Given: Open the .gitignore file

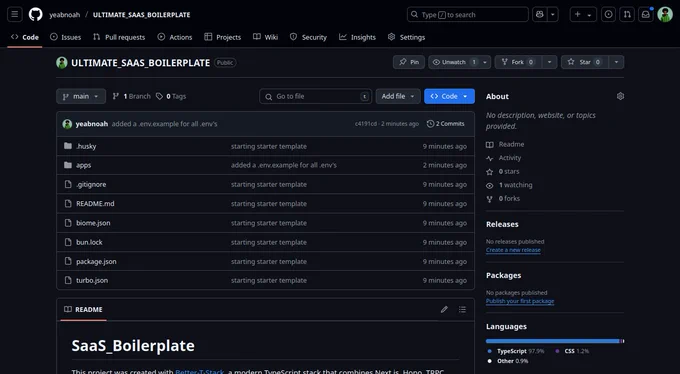Looking at the screenshot, I should coord(91,184).
